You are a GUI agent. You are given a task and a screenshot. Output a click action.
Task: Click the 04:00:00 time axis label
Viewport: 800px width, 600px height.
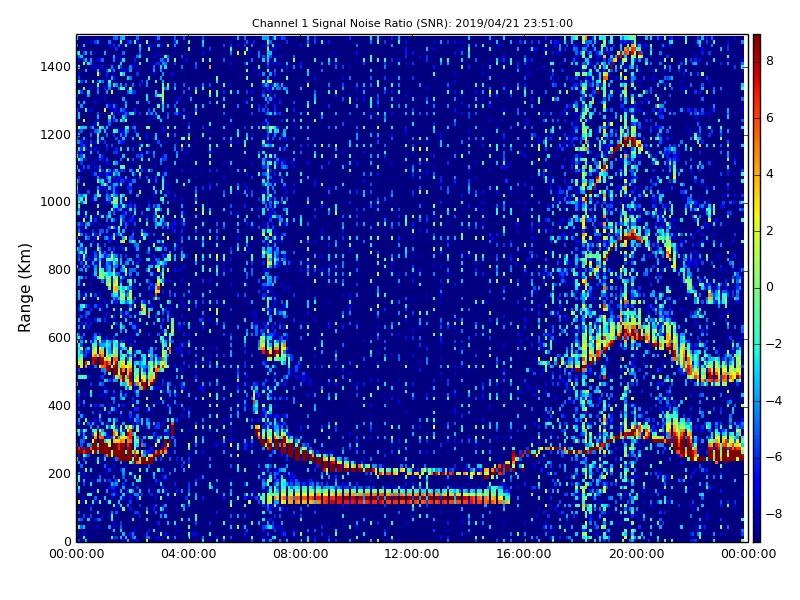pyautogui.click(x=189, y=554)
